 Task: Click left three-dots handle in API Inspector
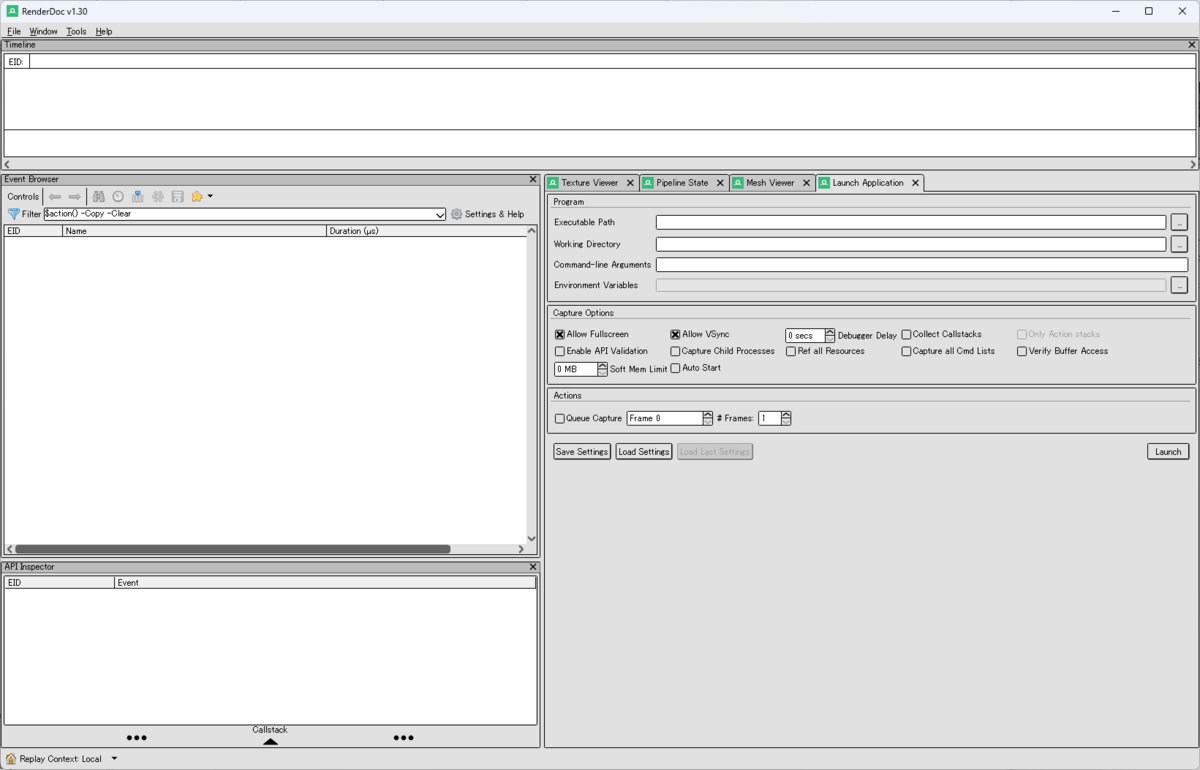point(137,738)
